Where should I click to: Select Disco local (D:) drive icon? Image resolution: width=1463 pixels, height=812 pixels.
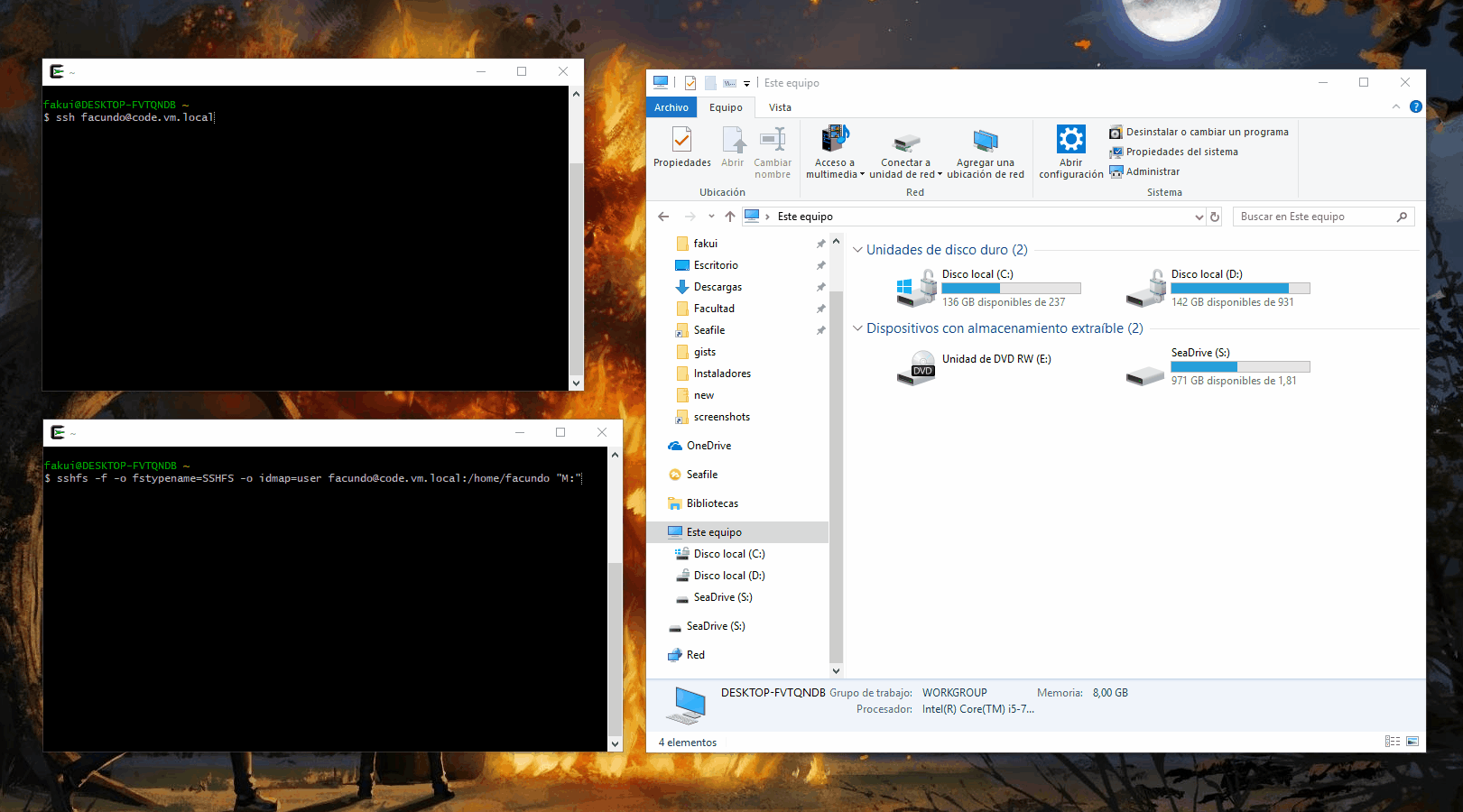(x=1145, y=289)
